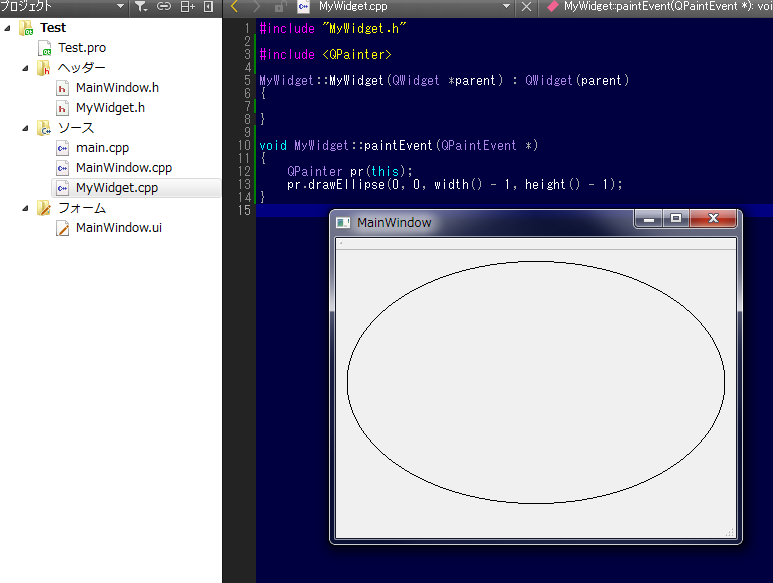The height and width of the screenshot is (583, 773).
Task: Click the Test.pro file icon
Action: coord(45,48)
